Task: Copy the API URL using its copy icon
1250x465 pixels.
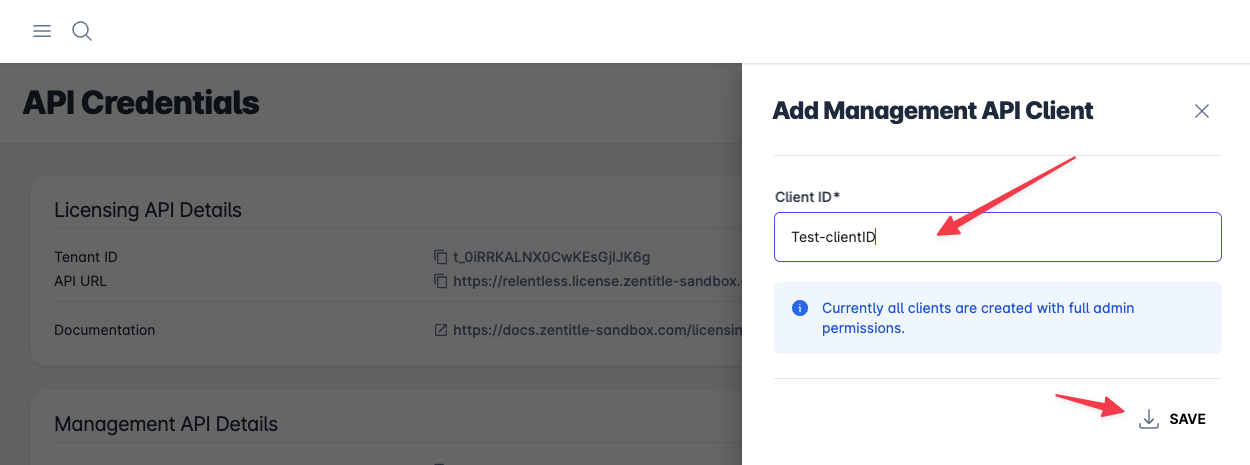Action: 440,281
